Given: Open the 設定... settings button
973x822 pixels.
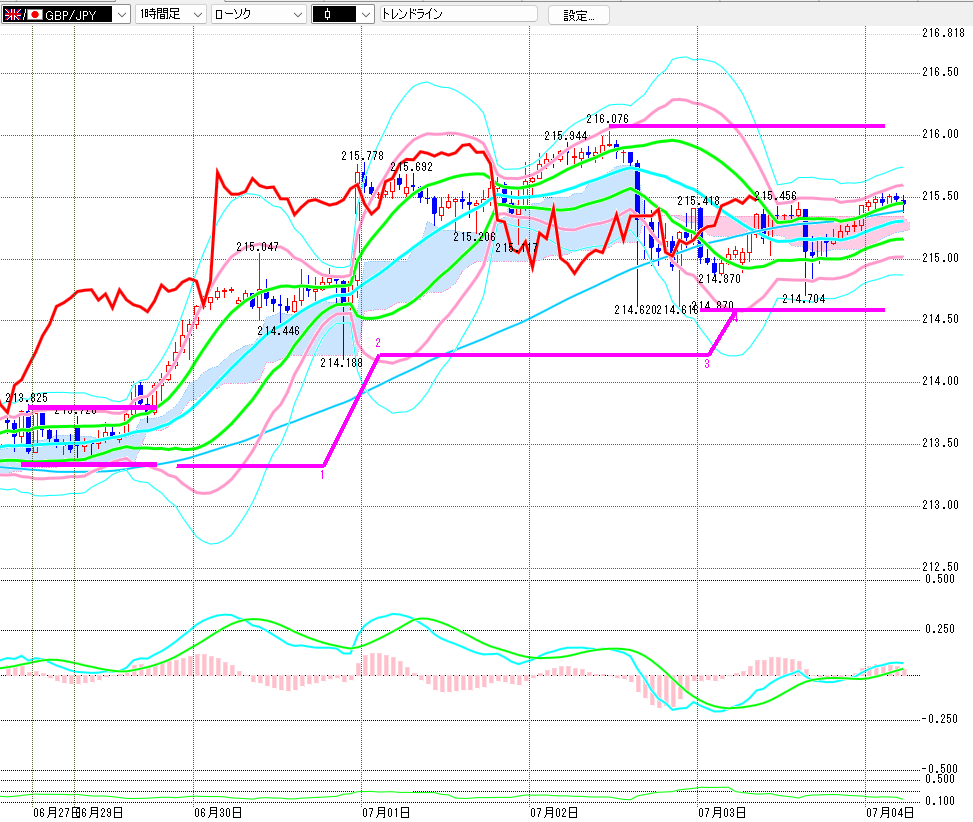Looking at the screenshot, I should 578,15.
